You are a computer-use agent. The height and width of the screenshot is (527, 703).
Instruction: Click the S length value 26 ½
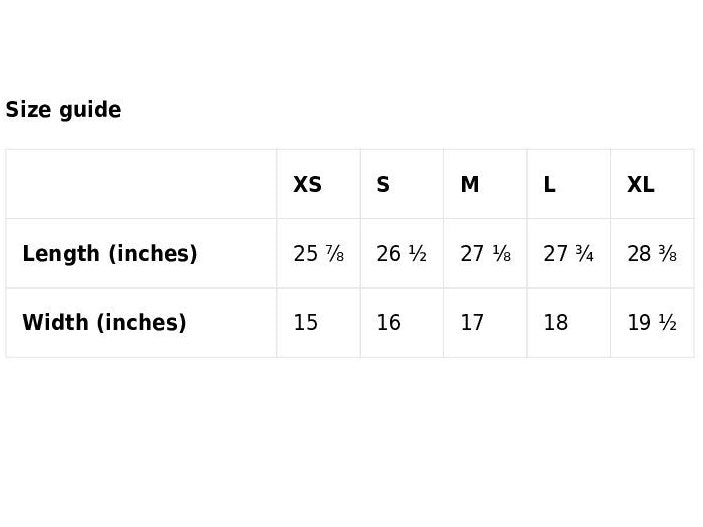[x=402, y=254]
